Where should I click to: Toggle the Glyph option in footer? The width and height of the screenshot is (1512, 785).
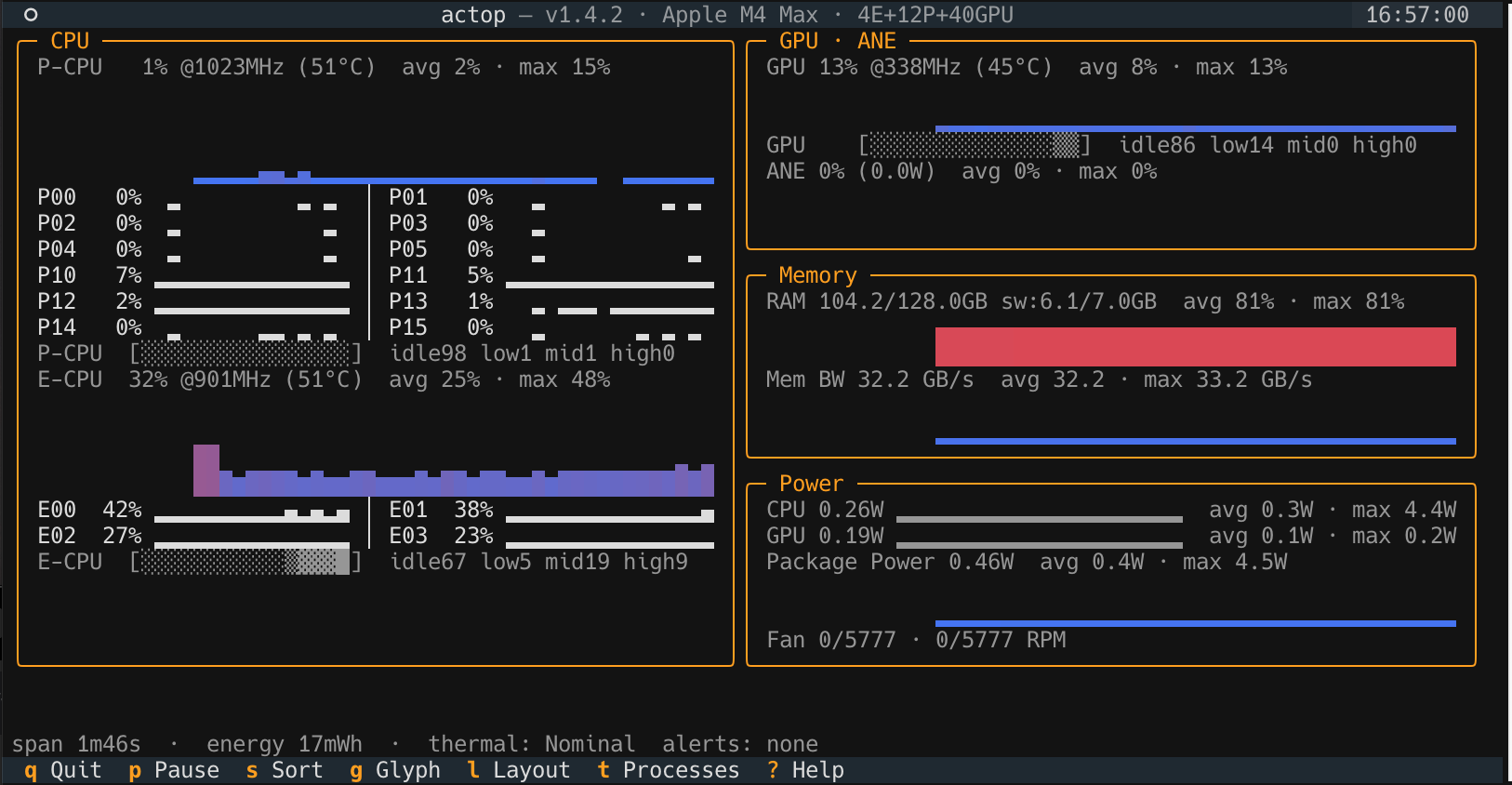pyautogui.click(x=395, y=770)
